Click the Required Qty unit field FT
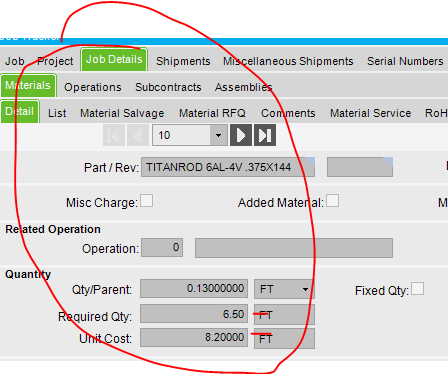The height and width of the screenshot is (374, 448). click(x=284, y=314)
